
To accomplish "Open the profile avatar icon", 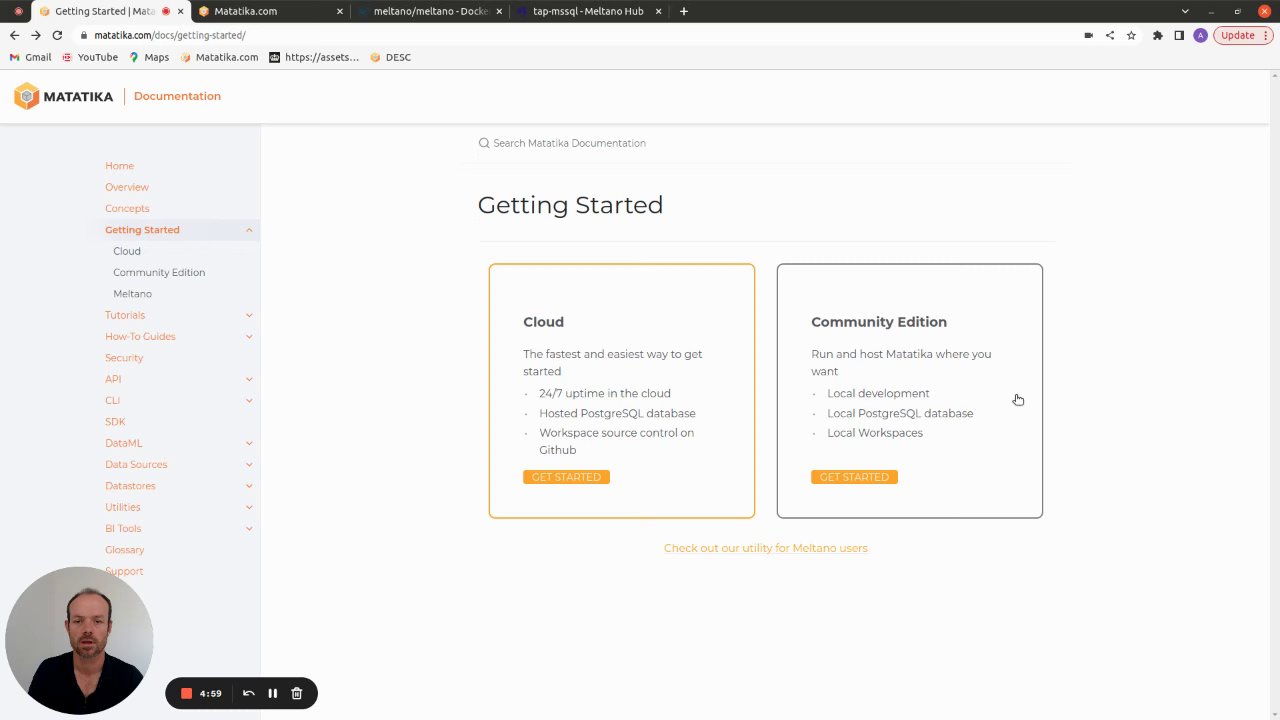I will tap(1200, 35).
